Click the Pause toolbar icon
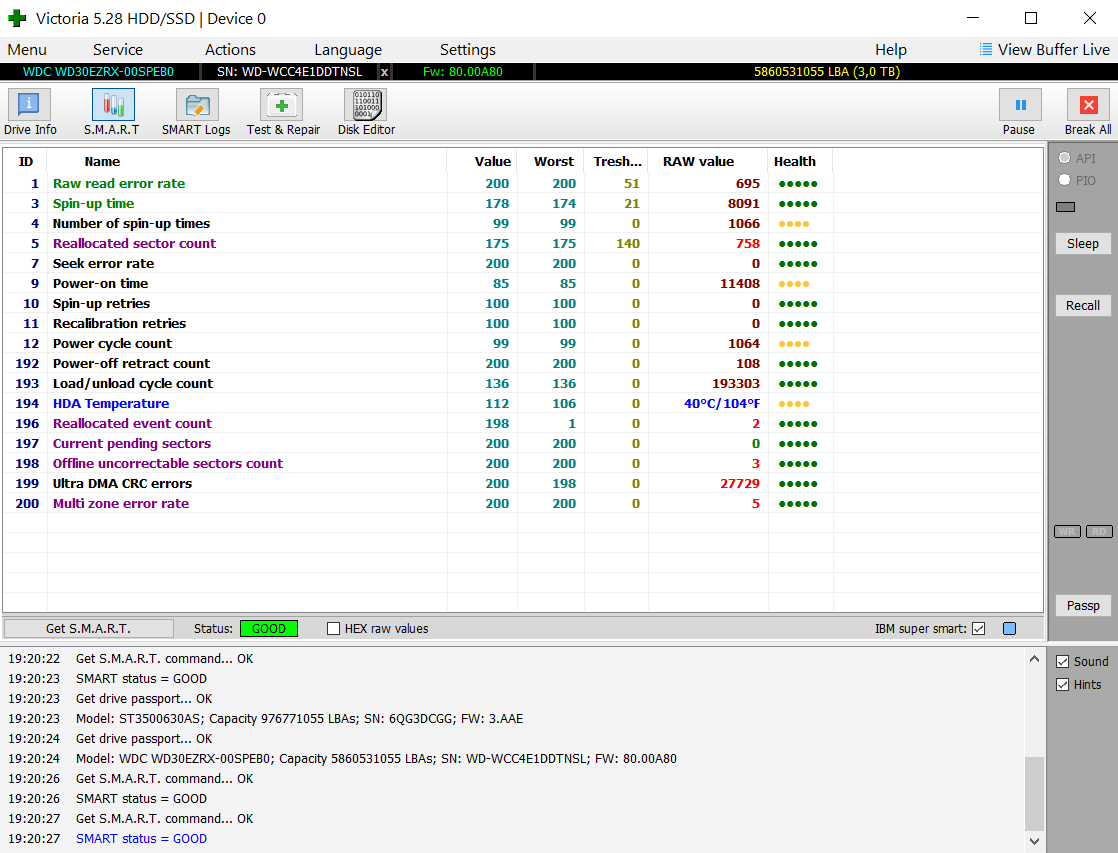The image size is (1118, 853). 1020,105
